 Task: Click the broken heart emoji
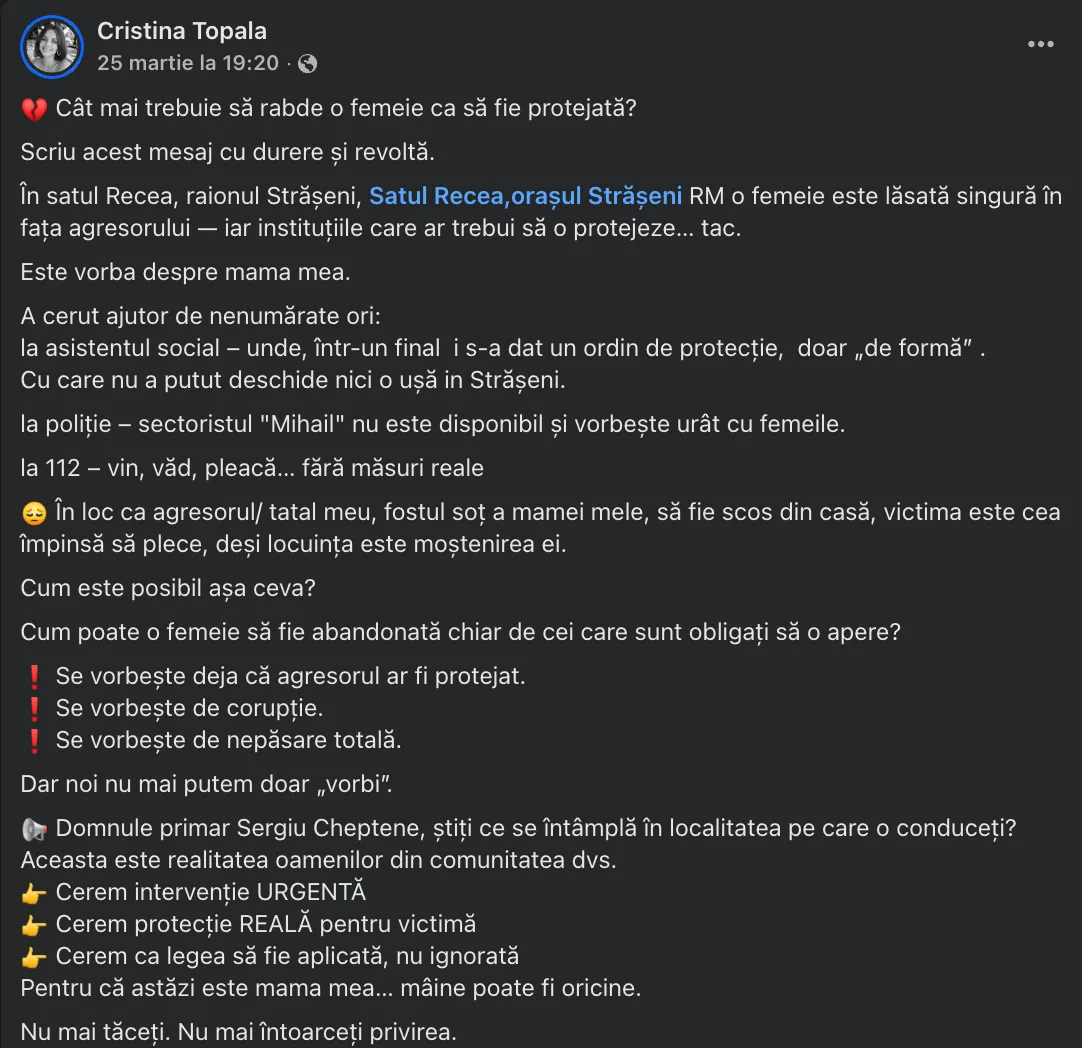[x=33, y=110]
